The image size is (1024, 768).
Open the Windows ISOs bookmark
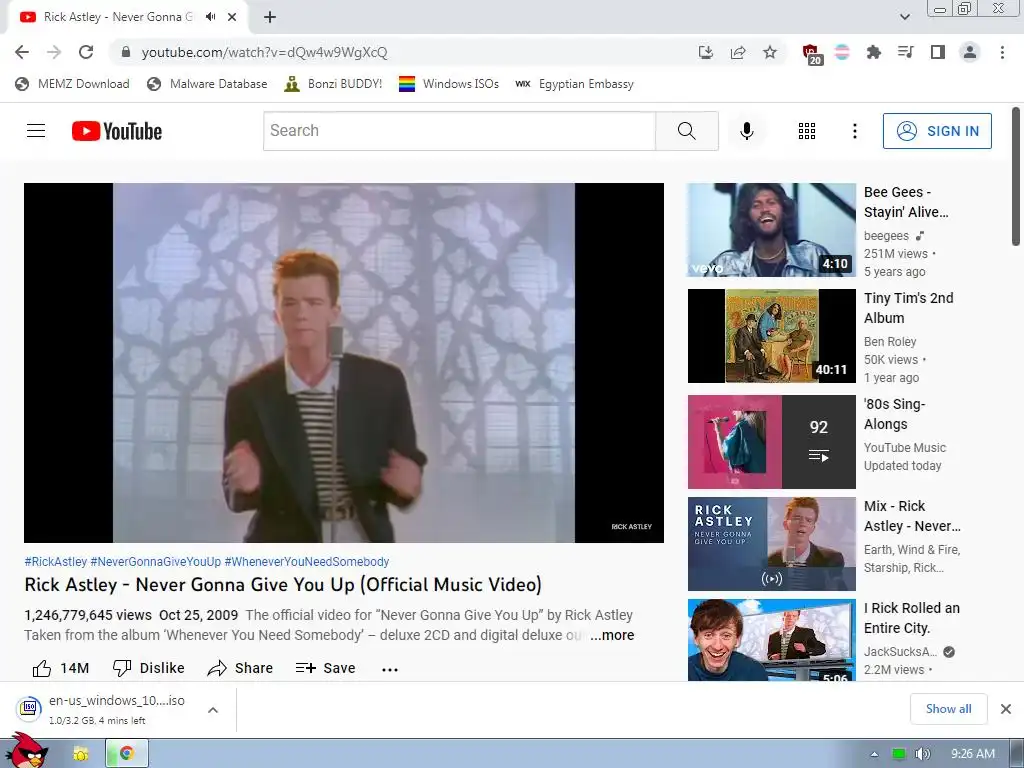coord(449,84)
